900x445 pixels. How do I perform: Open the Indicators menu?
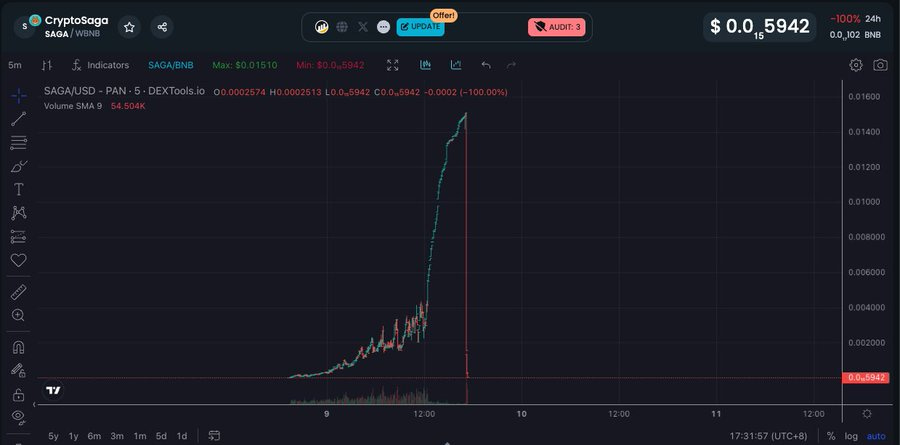pos(100,65)
